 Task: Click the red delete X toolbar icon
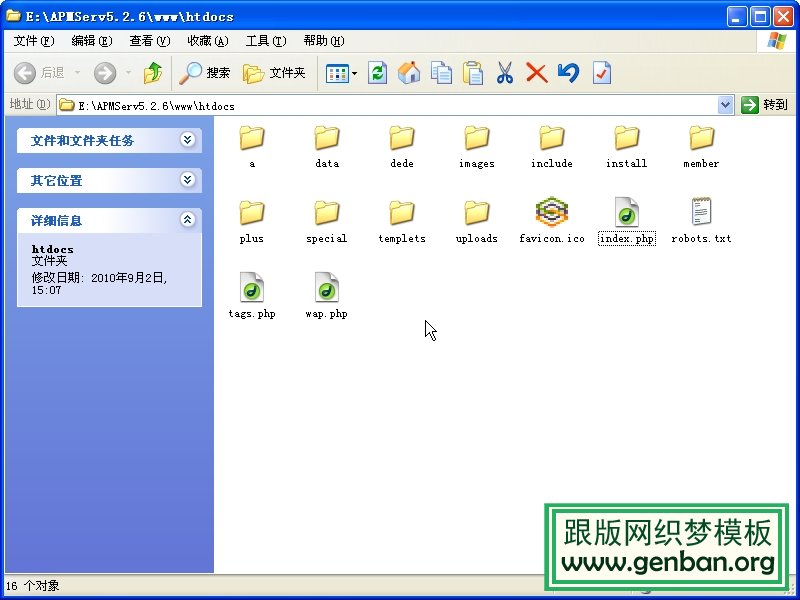click(535, 72)
